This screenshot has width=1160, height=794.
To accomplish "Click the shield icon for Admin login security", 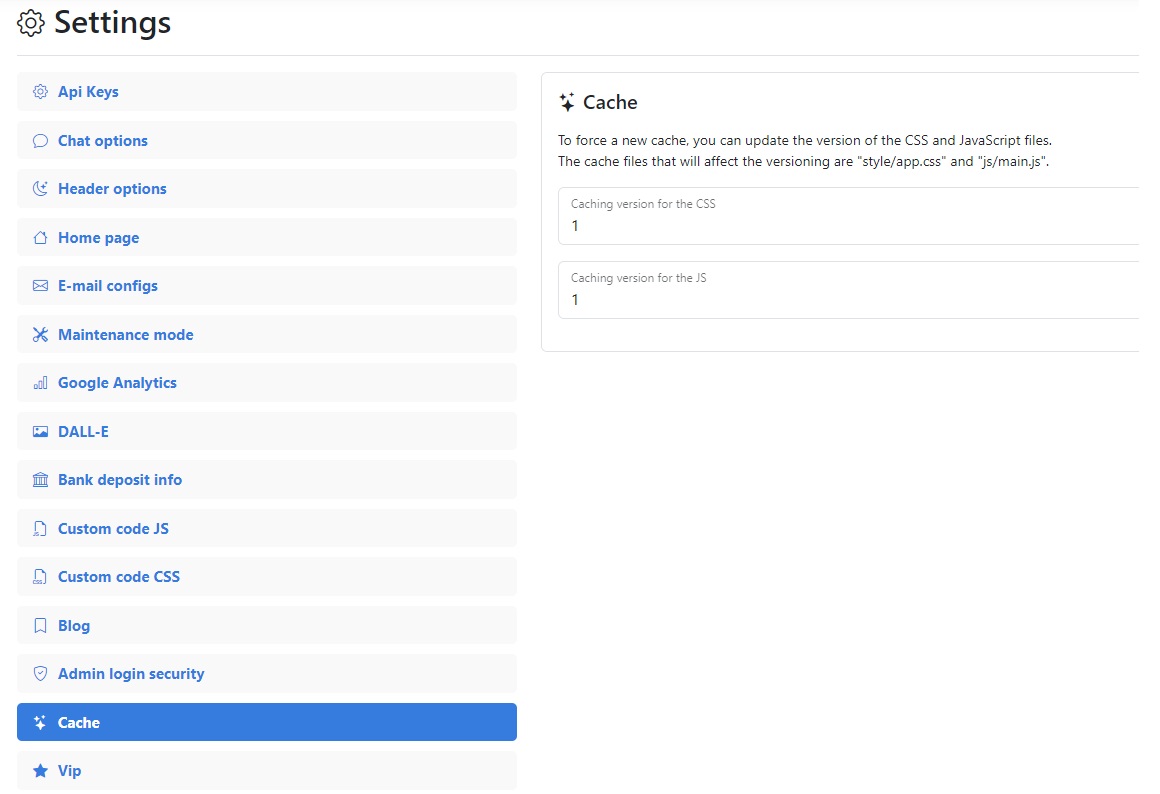I will point(40,674).
